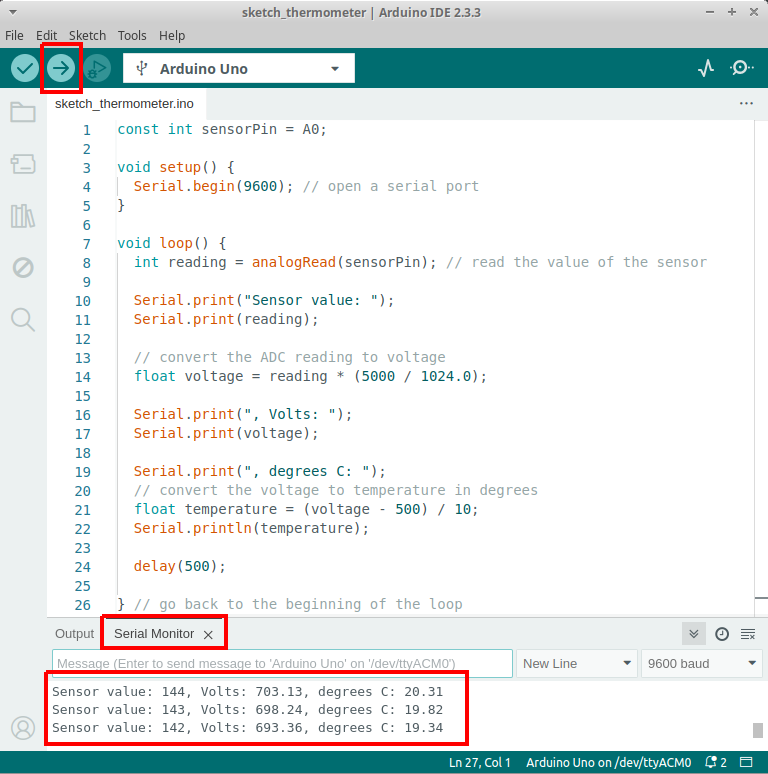Click line number 21 in the gutter
This screenshot has height=774, width=768.
pyautogui.click(x=83, y=510)
